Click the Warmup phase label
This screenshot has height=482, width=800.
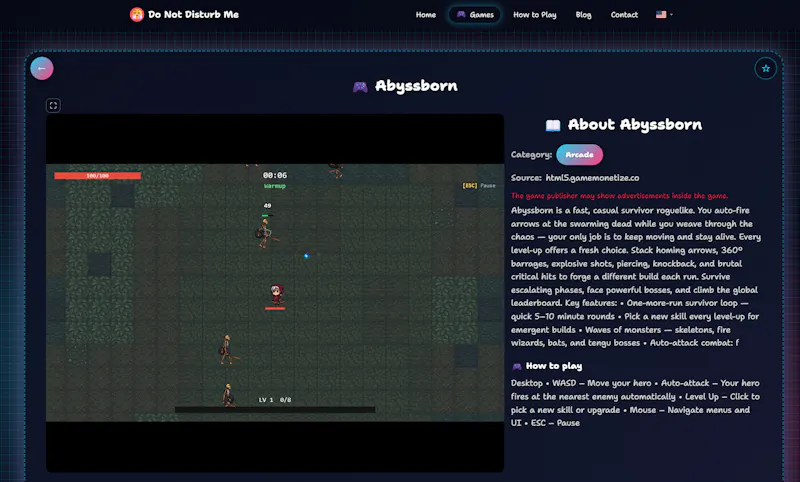pyautogui.click(x=274, y=186)
